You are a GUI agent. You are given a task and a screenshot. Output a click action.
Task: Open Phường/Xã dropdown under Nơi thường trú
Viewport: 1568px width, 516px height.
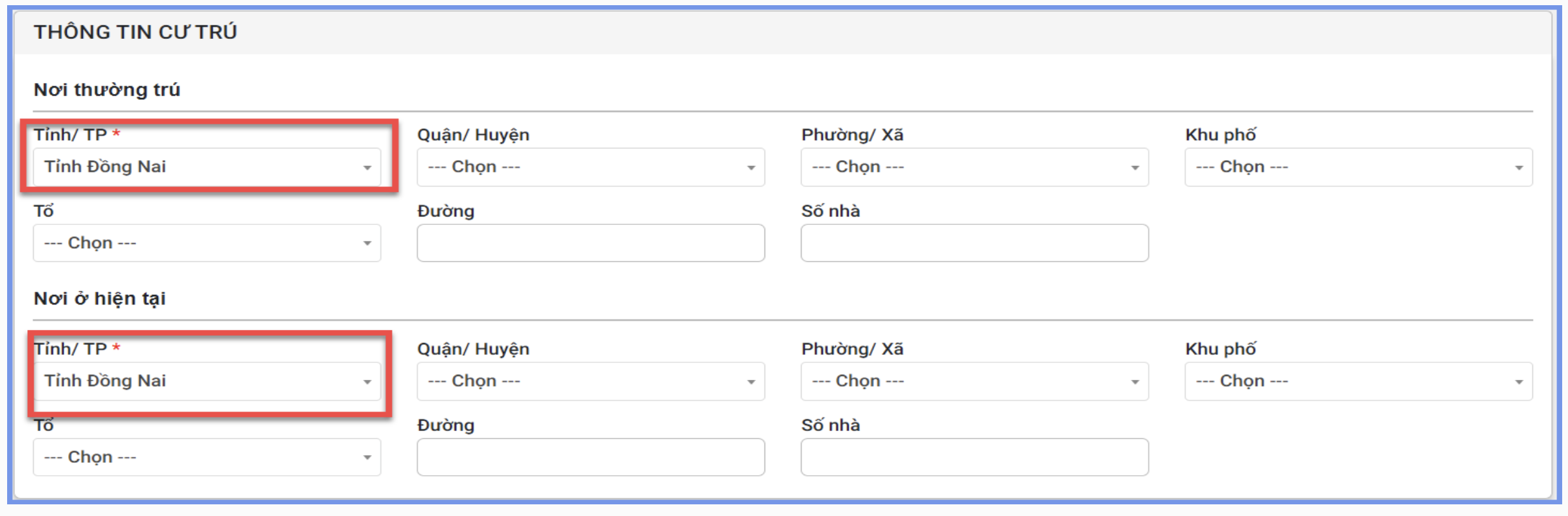tap(974, 167)
